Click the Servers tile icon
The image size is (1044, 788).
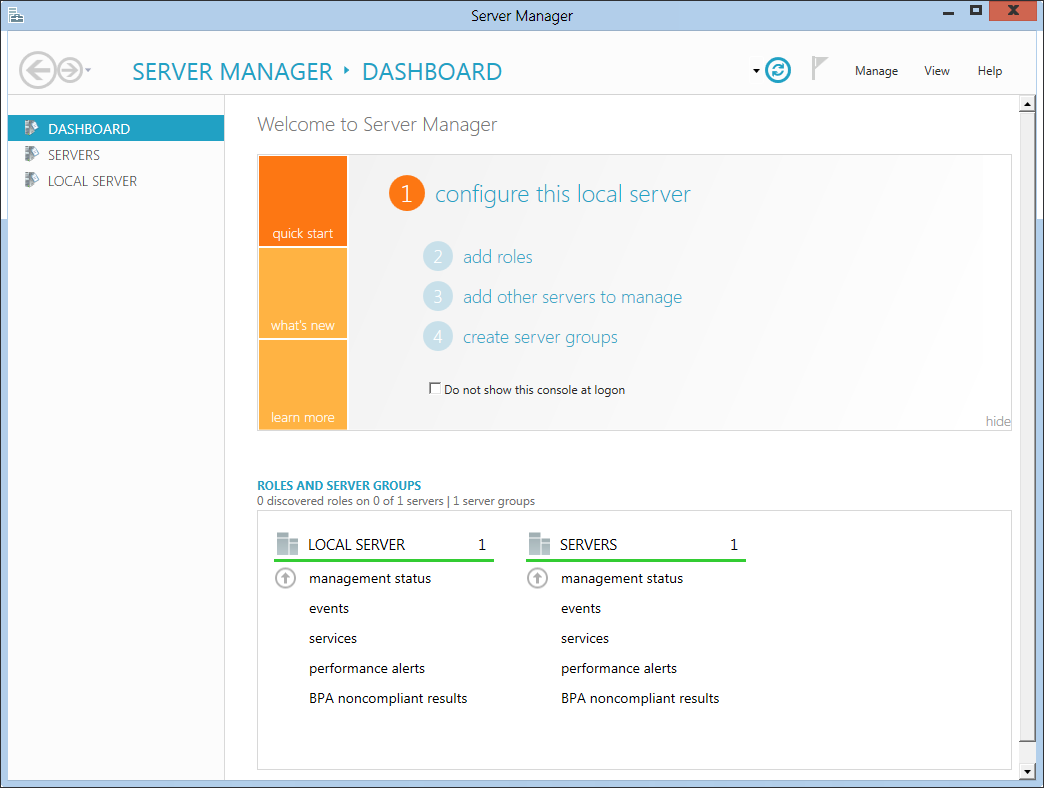tap(539, 544)
